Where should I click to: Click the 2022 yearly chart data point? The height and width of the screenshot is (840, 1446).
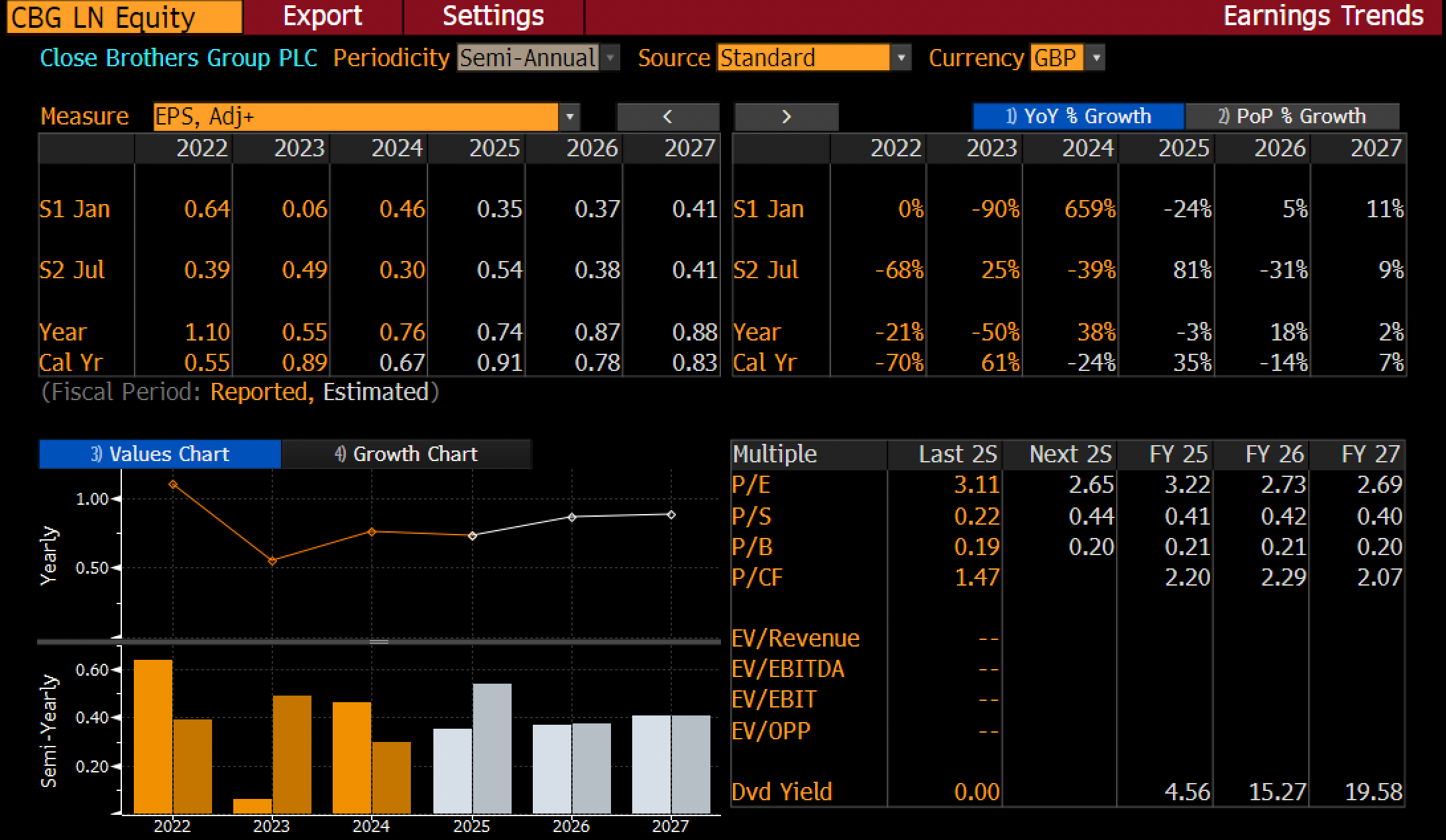tap(173, 484)
